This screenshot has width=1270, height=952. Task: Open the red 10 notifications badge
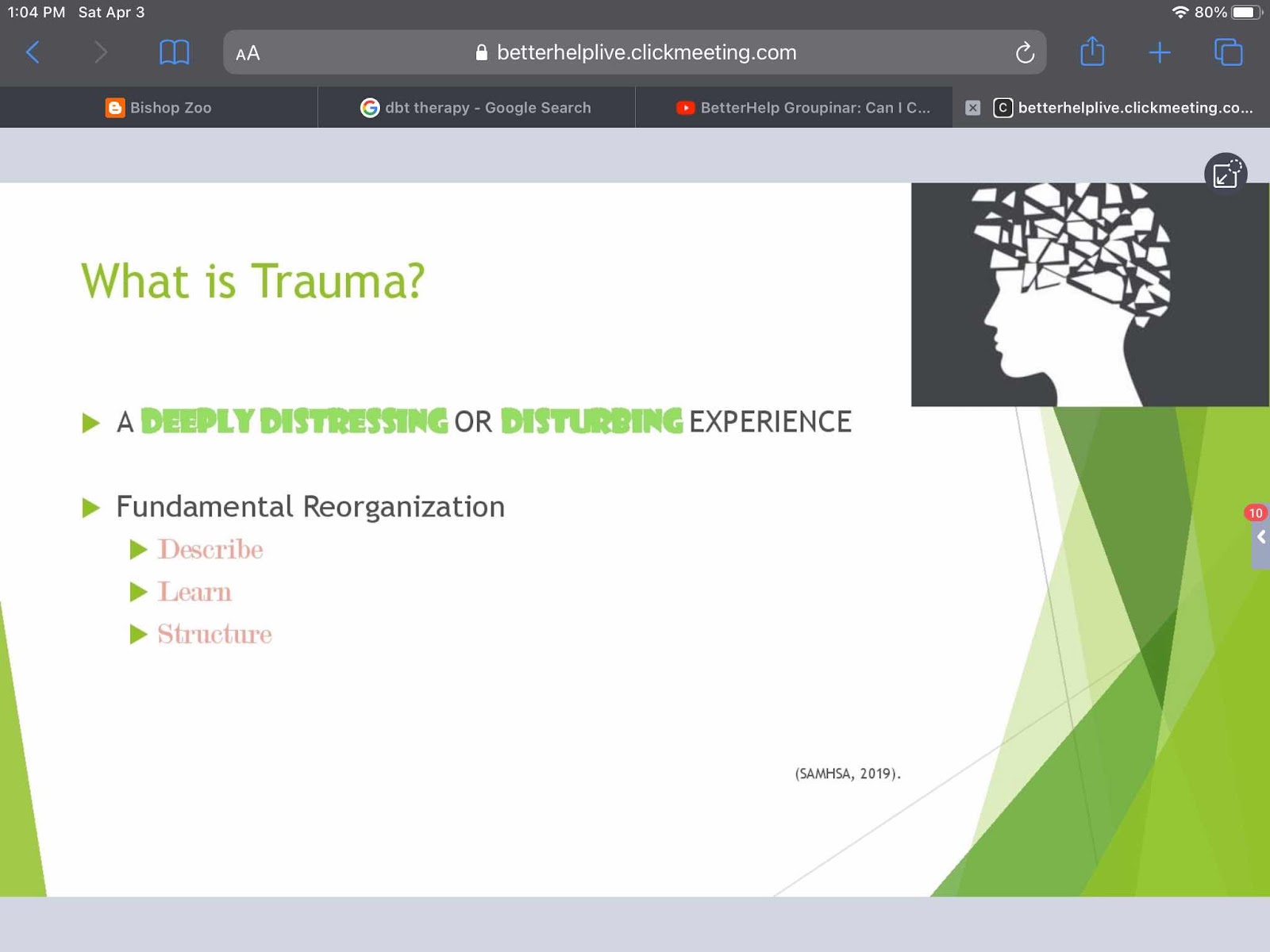pyautogui.click(x=1256, y=512)
